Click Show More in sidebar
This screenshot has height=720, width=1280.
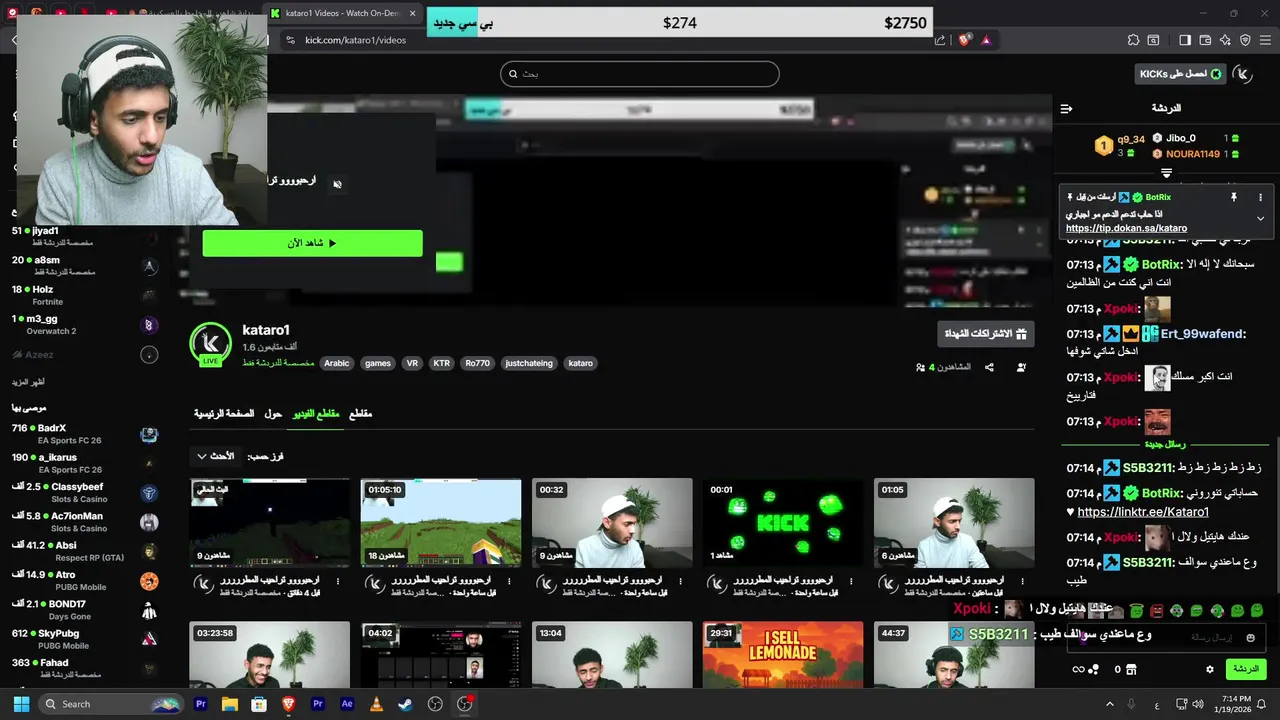(29, 382)
